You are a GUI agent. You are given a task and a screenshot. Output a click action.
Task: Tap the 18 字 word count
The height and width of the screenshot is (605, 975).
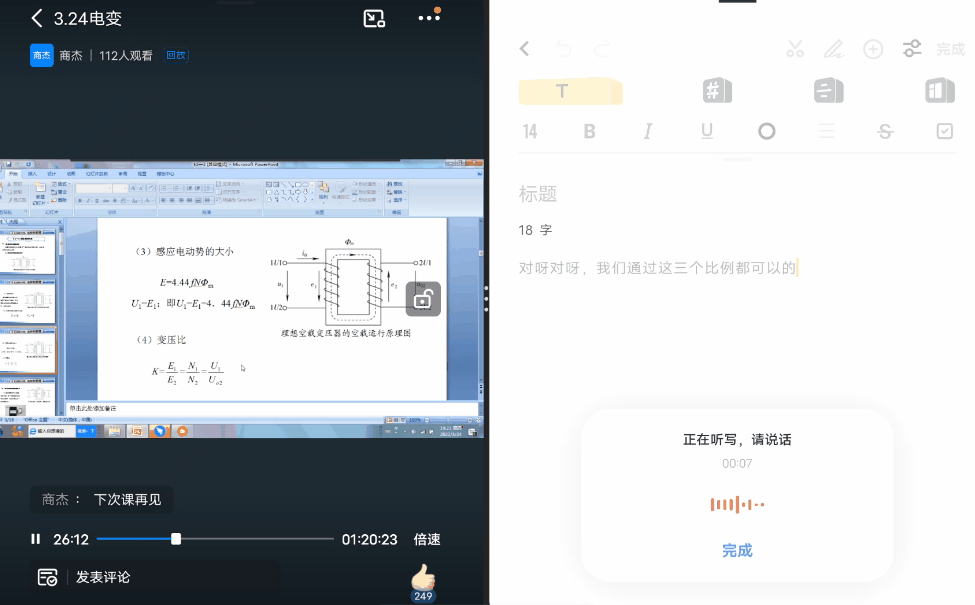coord(535,230)
